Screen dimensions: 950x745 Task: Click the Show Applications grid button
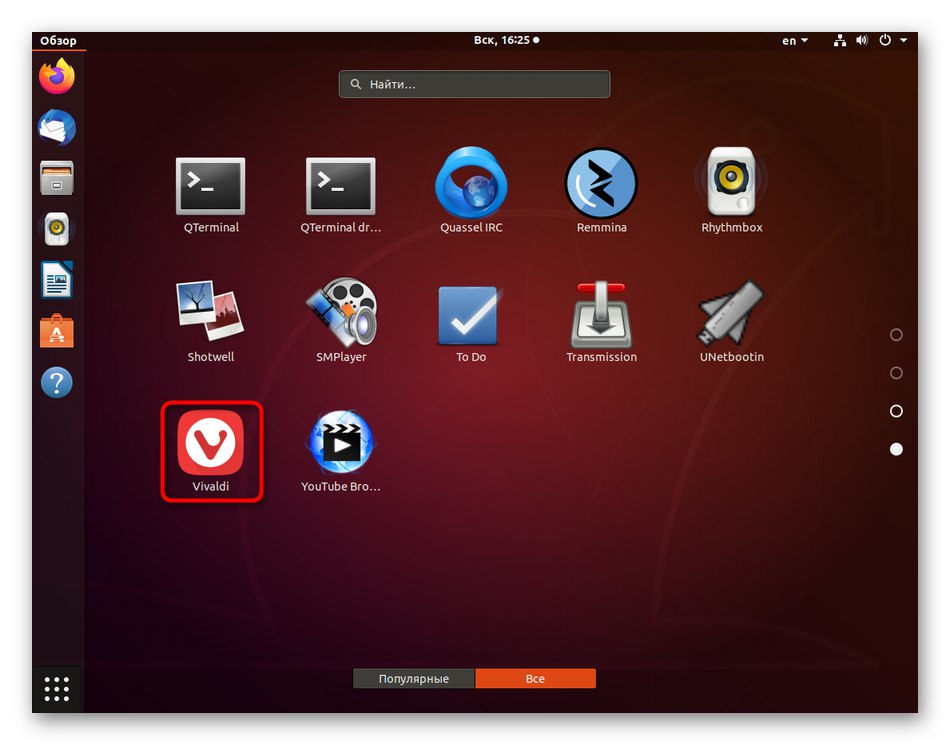(57, 689)
